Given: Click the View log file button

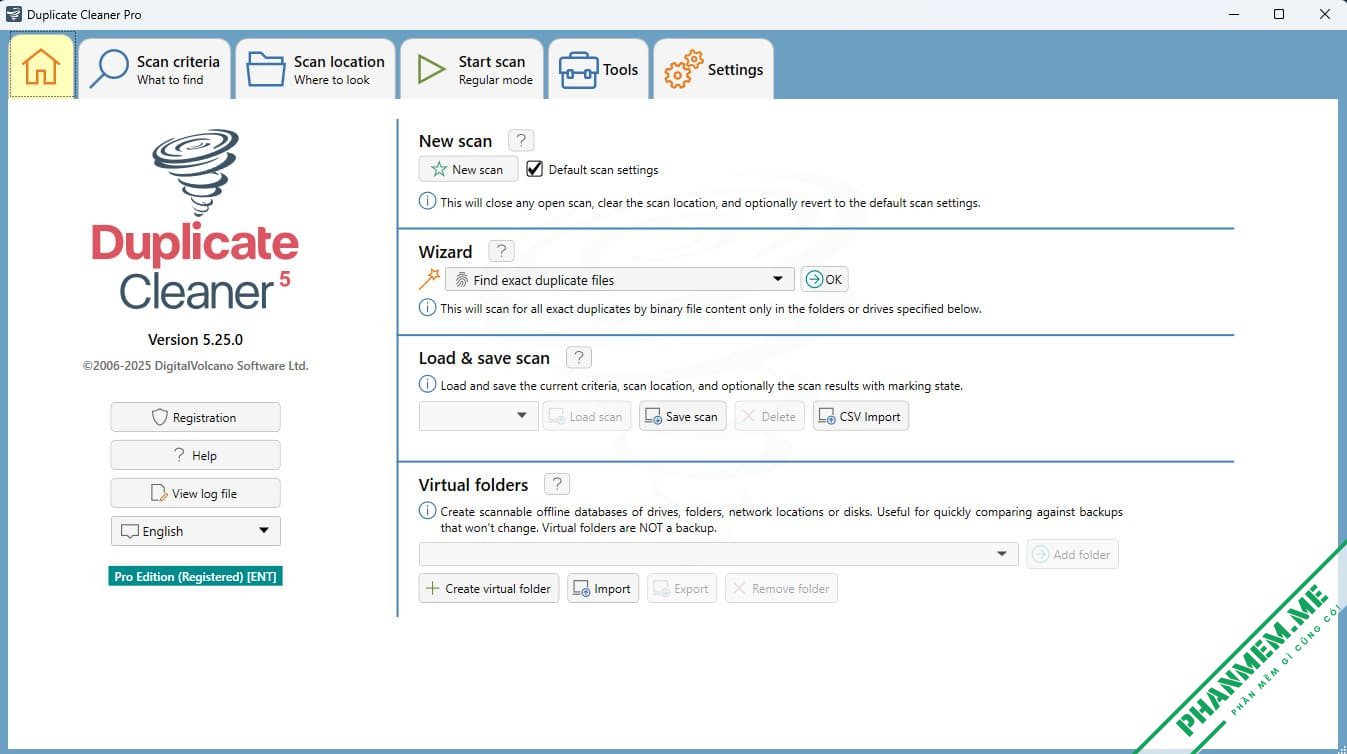Looking at the screenshot, I should (x=196, y=493).
